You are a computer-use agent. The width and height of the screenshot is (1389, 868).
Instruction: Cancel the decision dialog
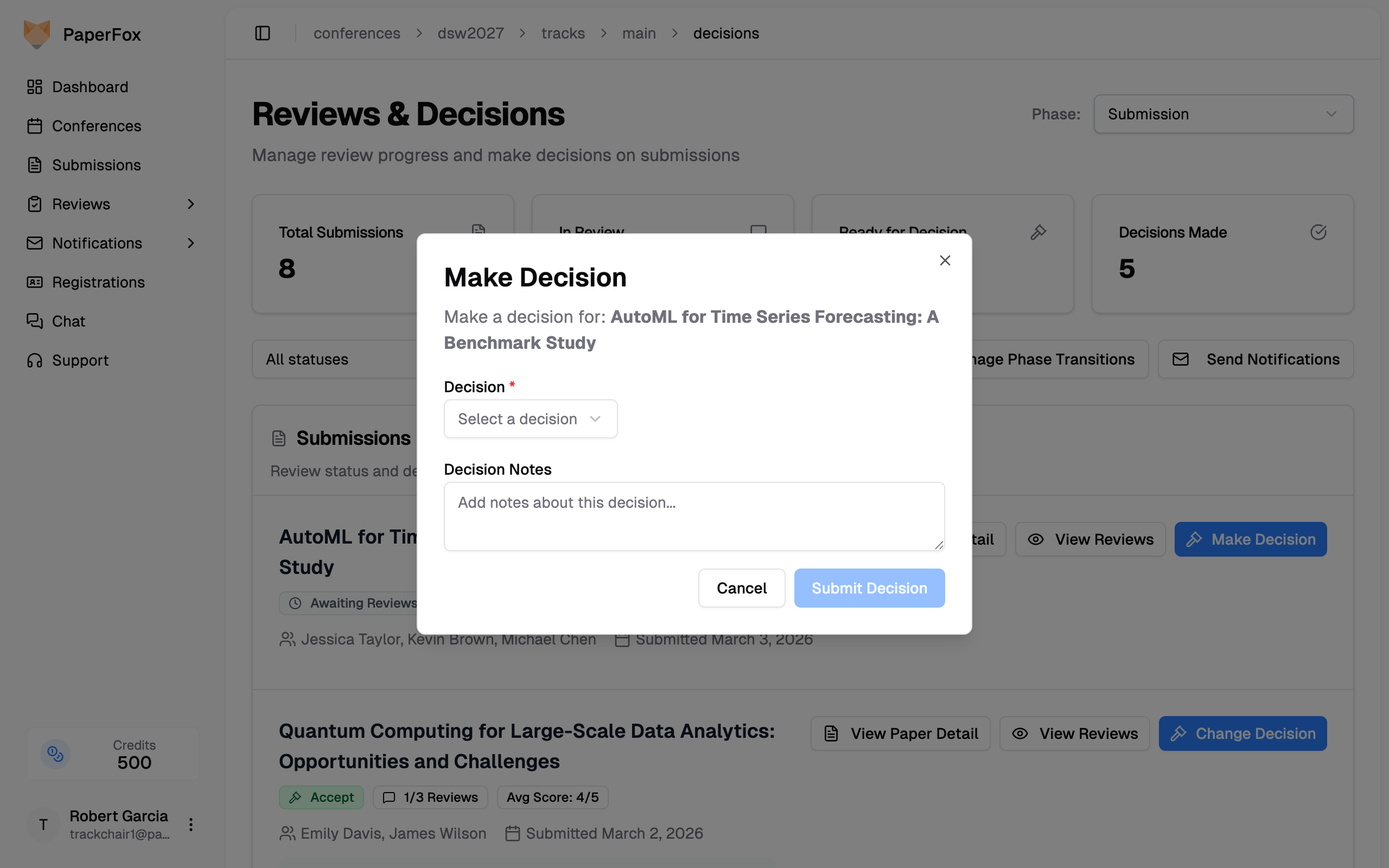[741, 588]
